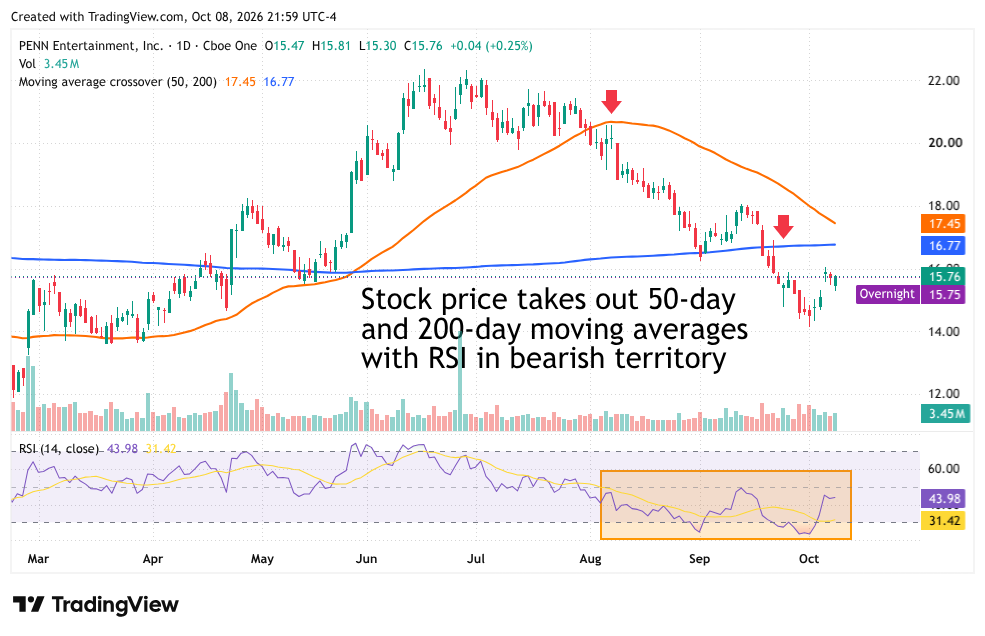Click the 60.00 RSI axis label

point(944,468)
